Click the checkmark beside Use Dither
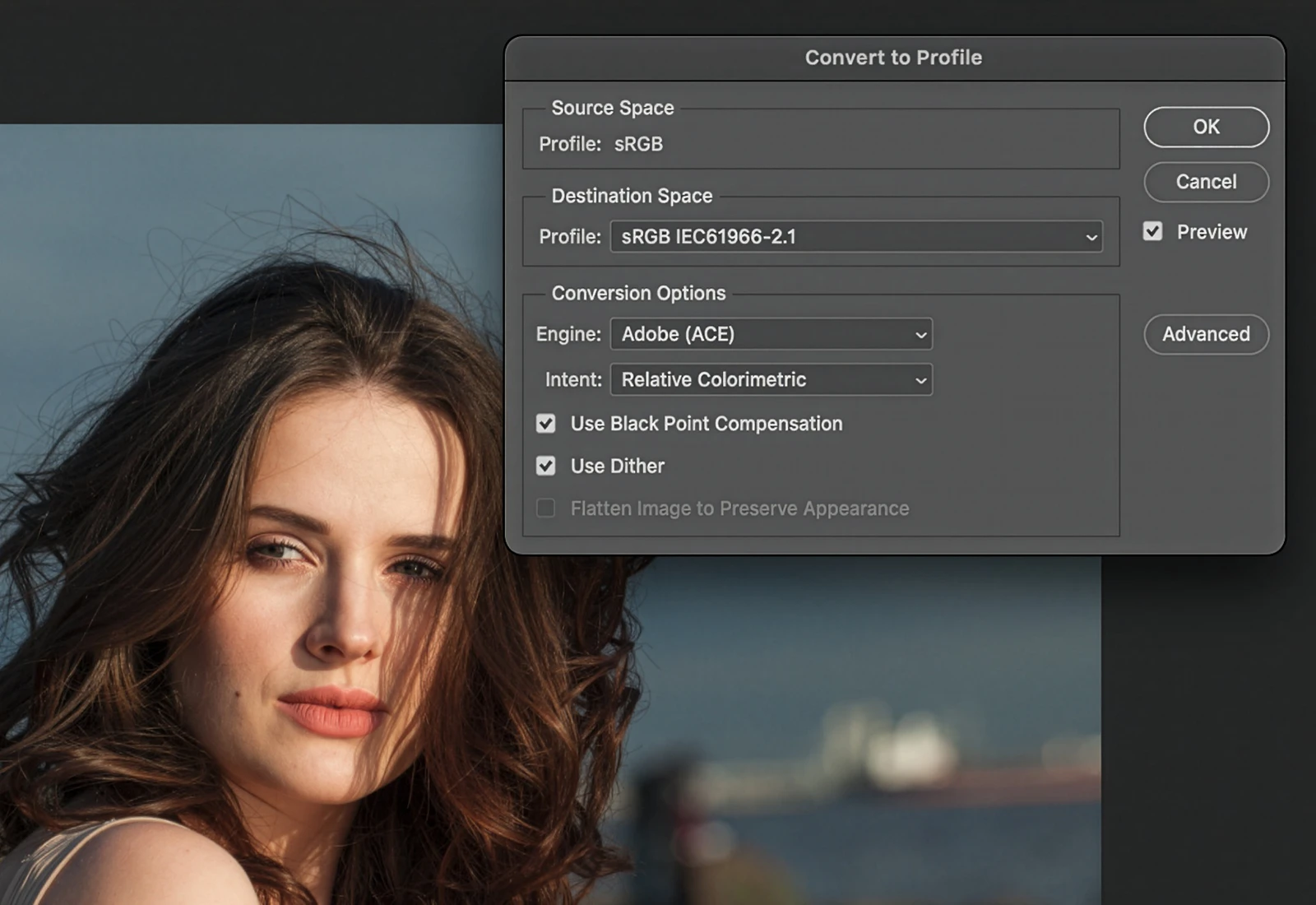Screen dimensions: 1316x905 546,466
